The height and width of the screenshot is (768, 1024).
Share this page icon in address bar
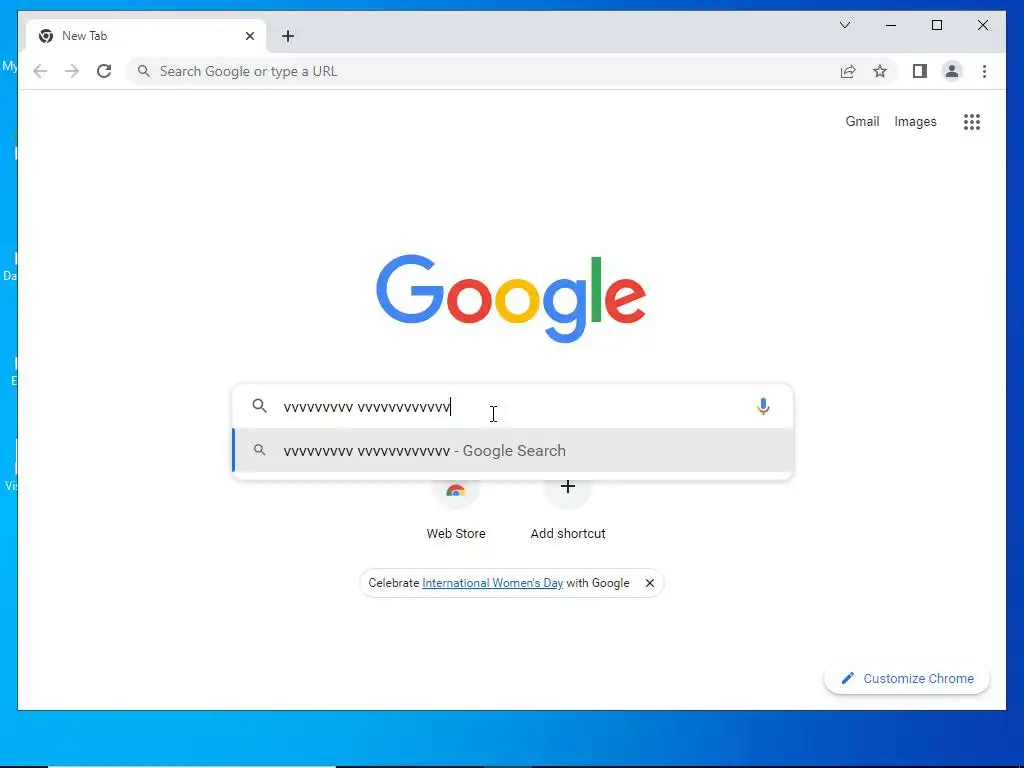coord(848,71)
